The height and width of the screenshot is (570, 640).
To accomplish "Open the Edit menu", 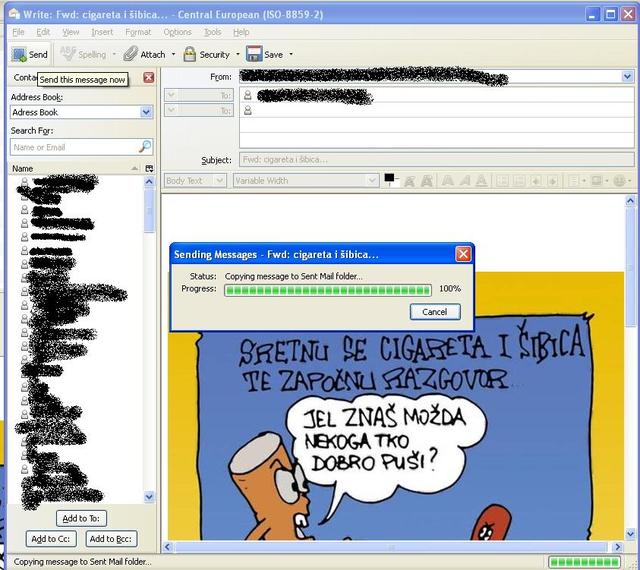I will point(43,32).
